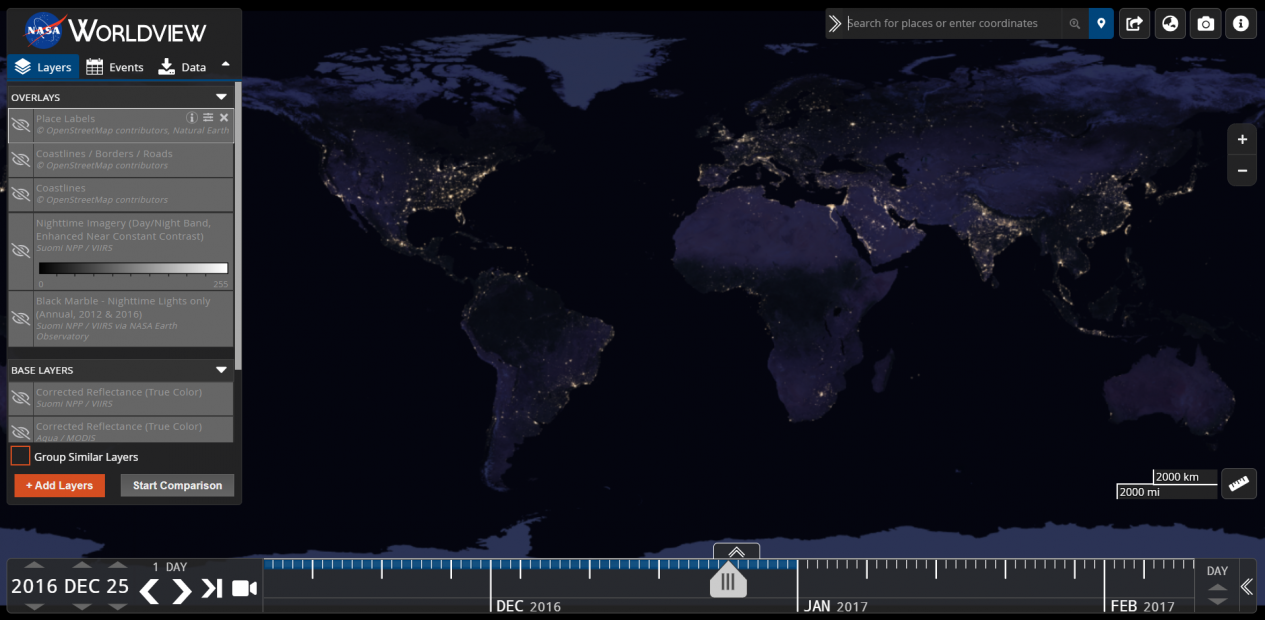Screen dimensions: 1265x620
Task: Show Black Marble Nighttime Lights layer
Action: coord(20,318)
